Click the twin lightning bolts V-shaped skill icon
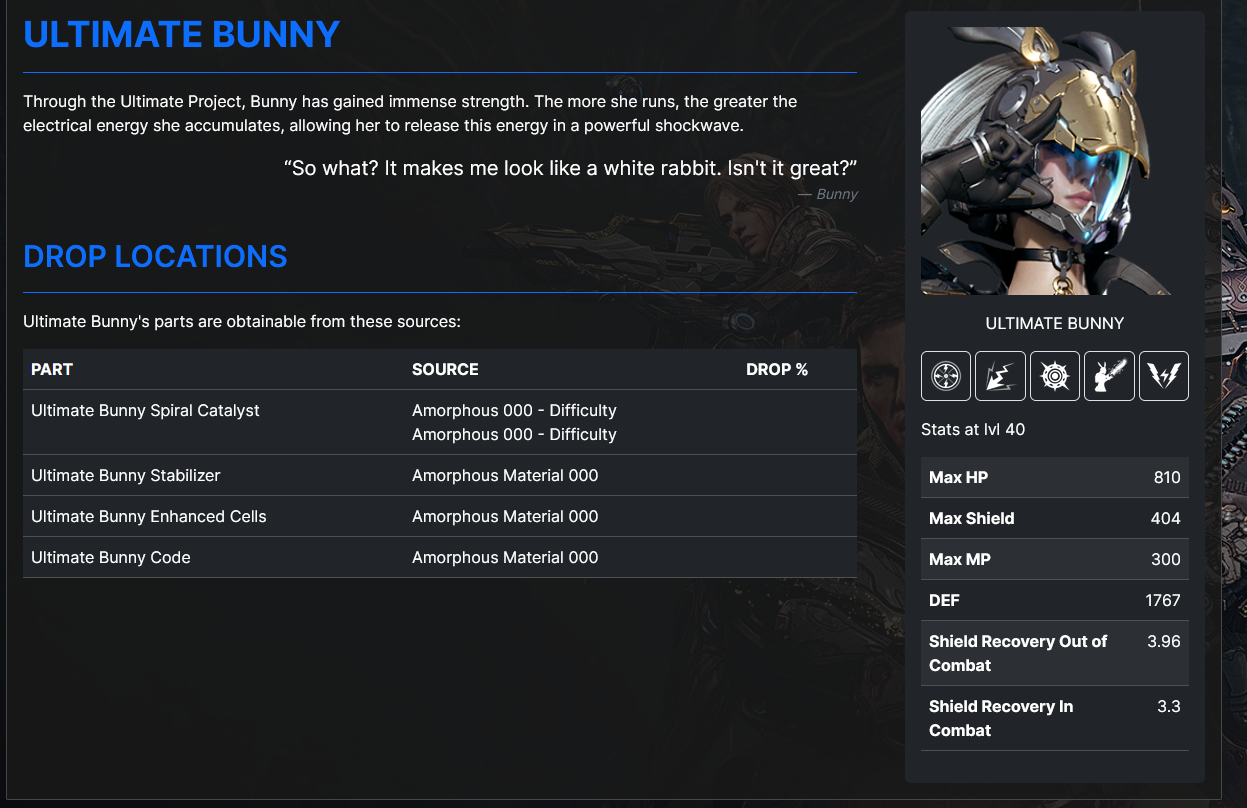Image resolution: width=1247 pixels, height=808 pixels. (x=1164, y=376)
